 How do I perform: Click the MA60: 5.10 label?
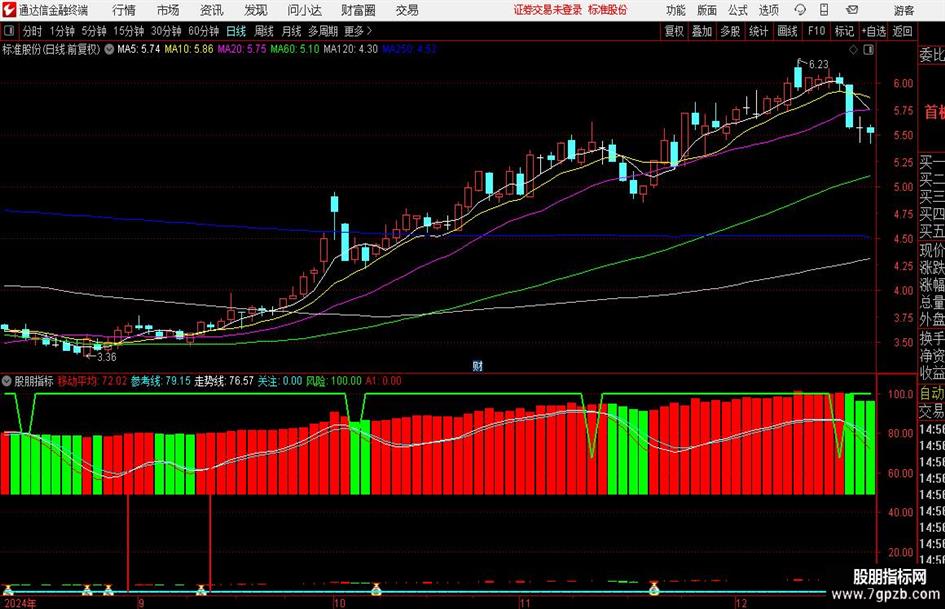pyautogui.click(x=295, y=49)
